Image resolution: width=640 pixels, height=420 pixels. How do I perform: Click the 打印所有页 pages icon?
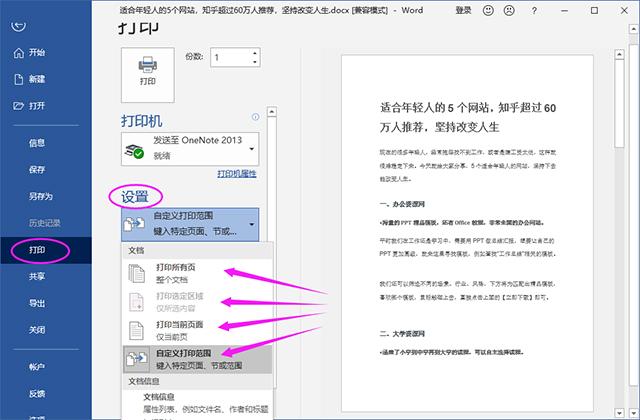(136, 273)
